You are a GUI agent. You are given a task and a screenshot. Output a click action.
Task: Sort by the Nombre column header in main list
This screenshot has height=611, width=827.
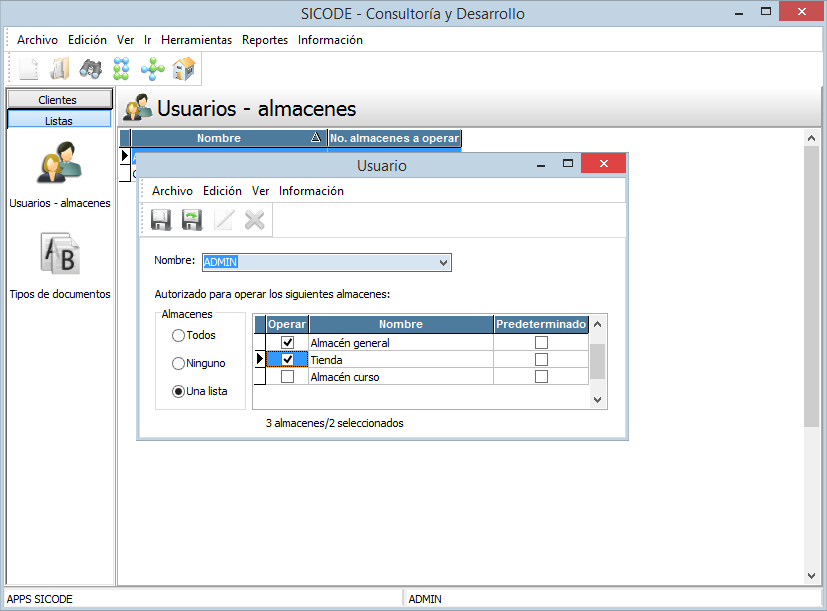point(219,139)
